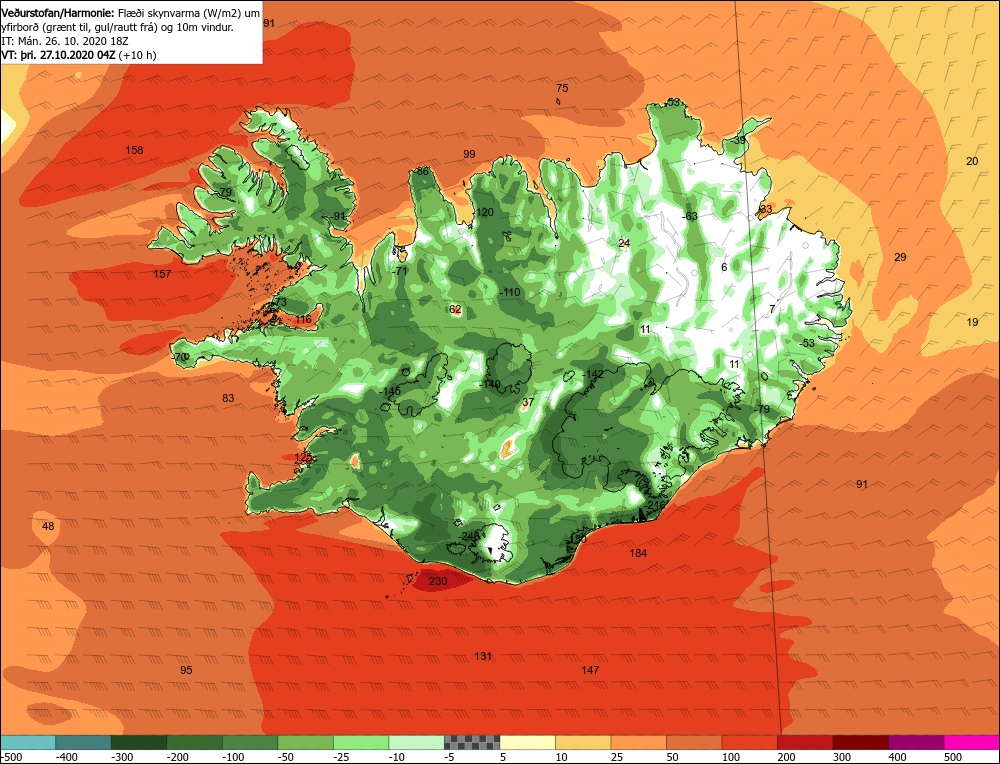The height and width of the screenshot is (764, 1000).
Task: Click the value 230 off the south coast
Action: point(438,581)
